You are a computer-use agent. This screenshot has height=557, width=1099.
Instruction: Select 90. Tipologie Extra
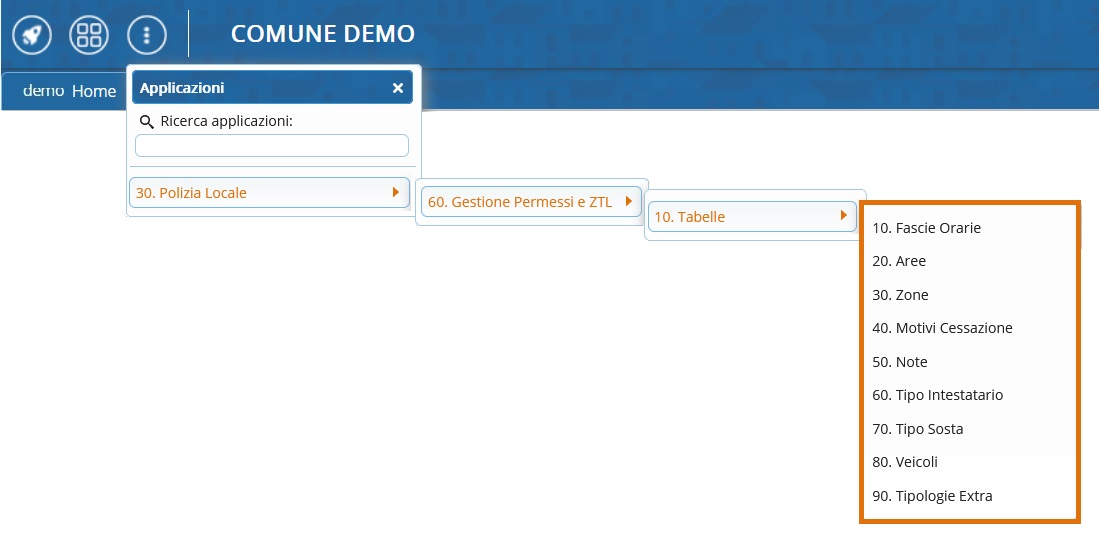pyautogui.click(x=932, y=496)
